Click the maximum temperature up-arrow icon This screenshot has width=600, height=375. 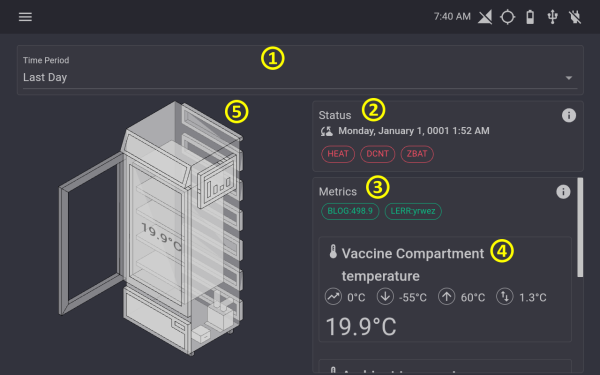(446, 297)
